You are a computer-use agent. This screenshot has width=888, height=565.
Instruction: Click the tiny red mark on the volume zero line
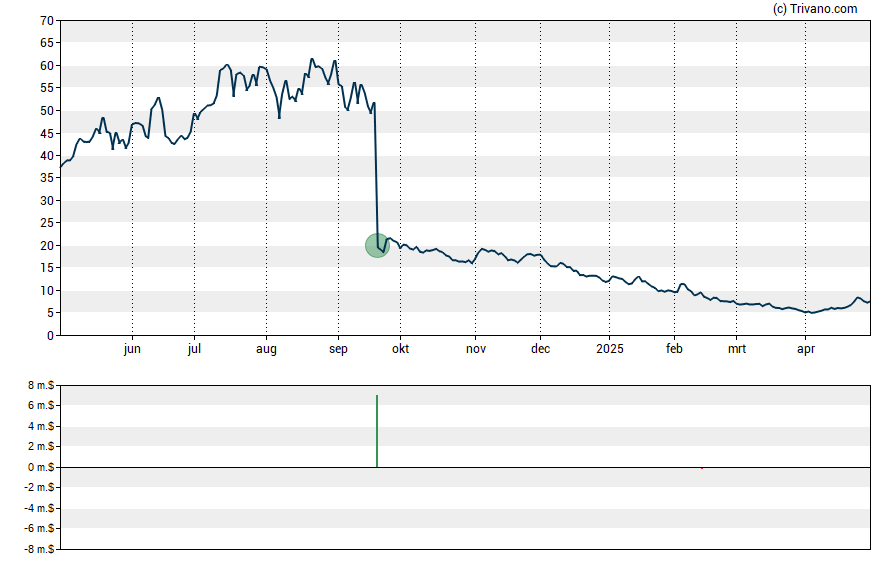point(702,468)
